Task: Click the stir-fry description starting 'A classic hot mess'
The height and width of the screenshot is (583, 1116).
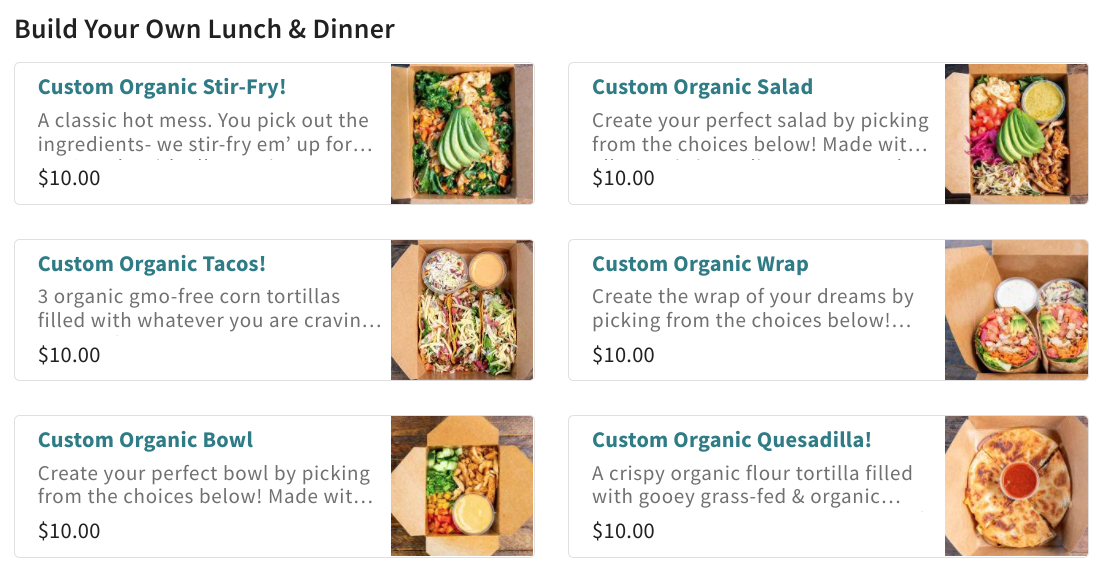Action: (204, 132)
